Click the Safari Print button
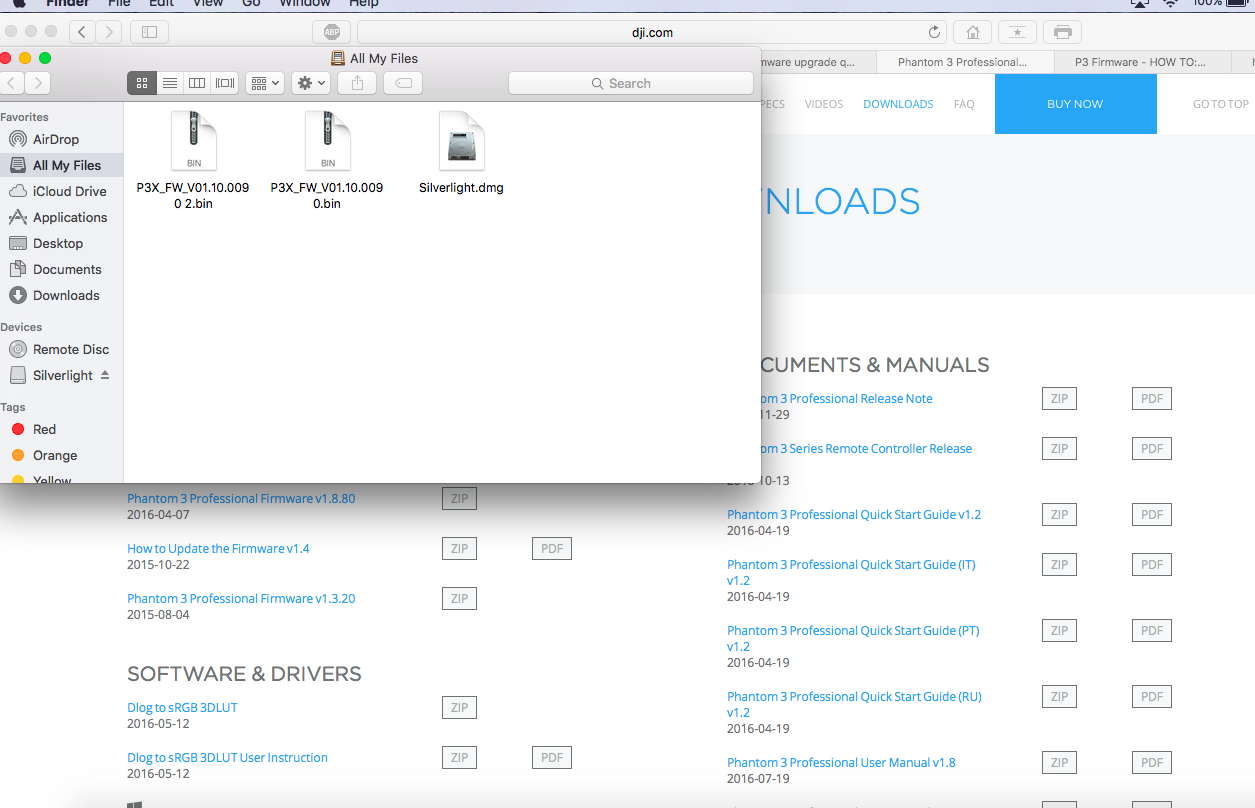 coord(1063,32)
